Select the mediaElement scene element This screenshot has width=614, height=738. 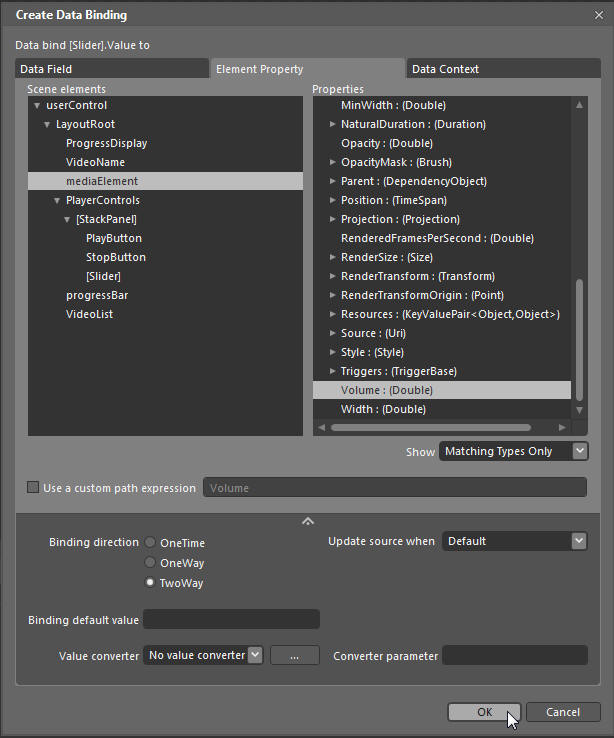tap(165, 181)
